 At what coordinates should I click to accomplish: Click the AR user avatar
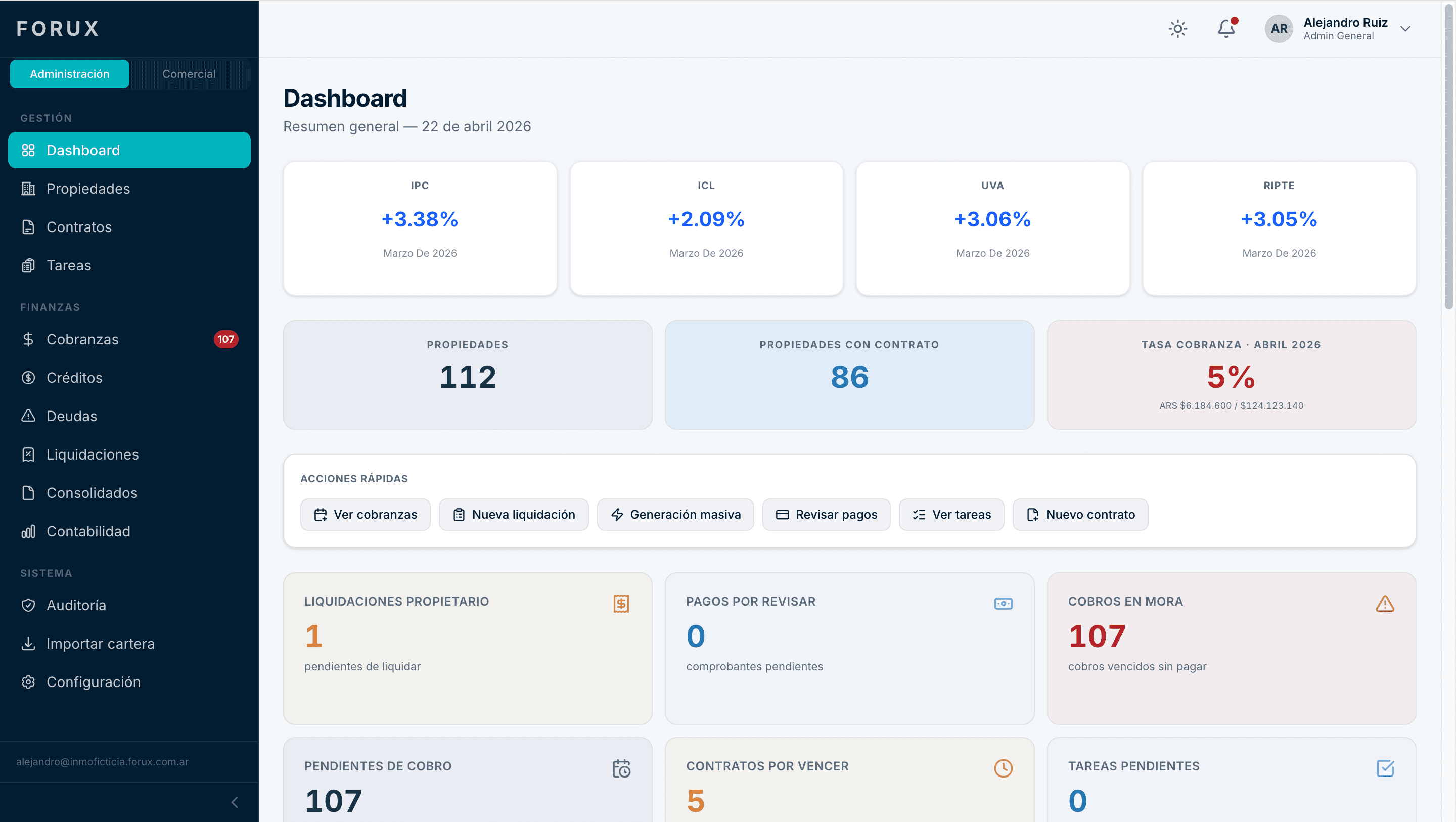(1279, 29)
